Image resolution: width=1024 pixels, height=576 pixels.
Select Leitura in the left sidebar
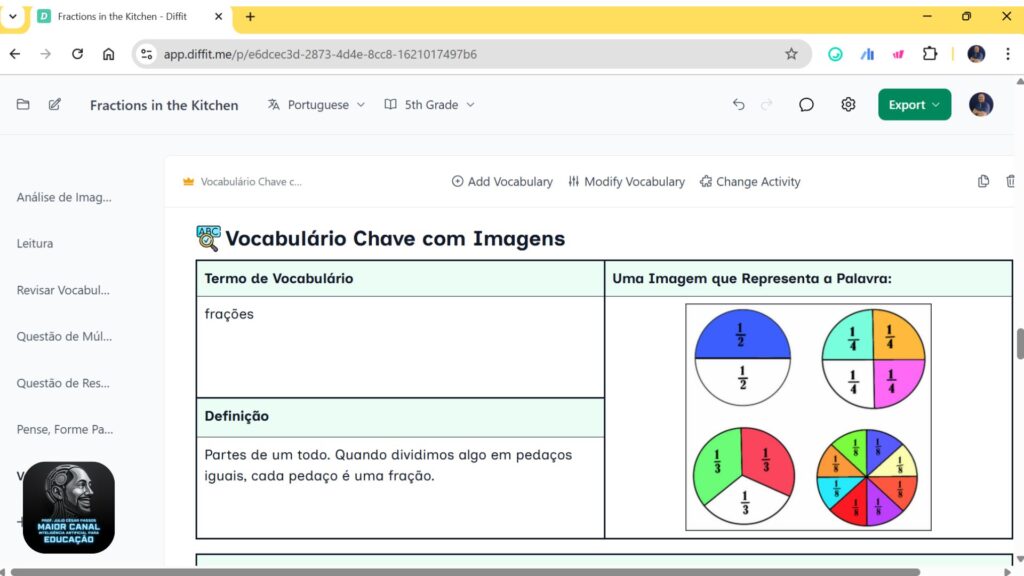pos(34,243)
